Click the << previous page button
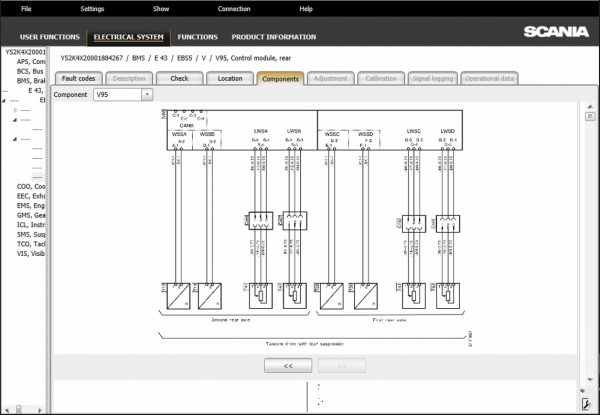This screenshot has height=415, width=600. pyautogui.click(x=288, y=366)
